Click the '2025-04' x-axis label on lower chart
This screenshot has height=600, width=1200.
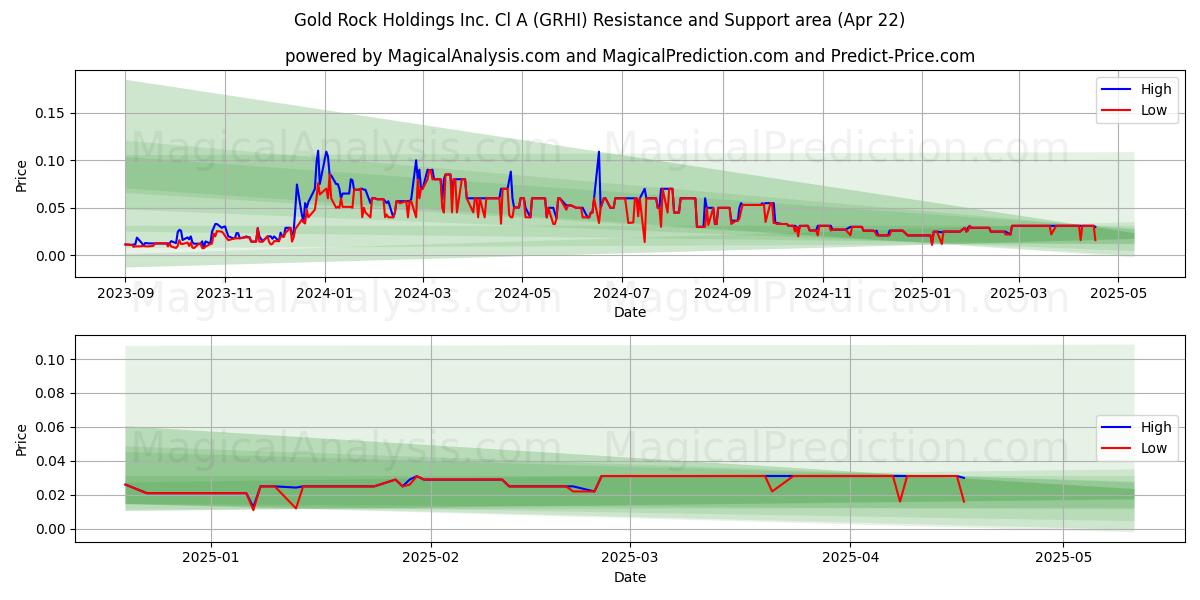click(850, 558)
